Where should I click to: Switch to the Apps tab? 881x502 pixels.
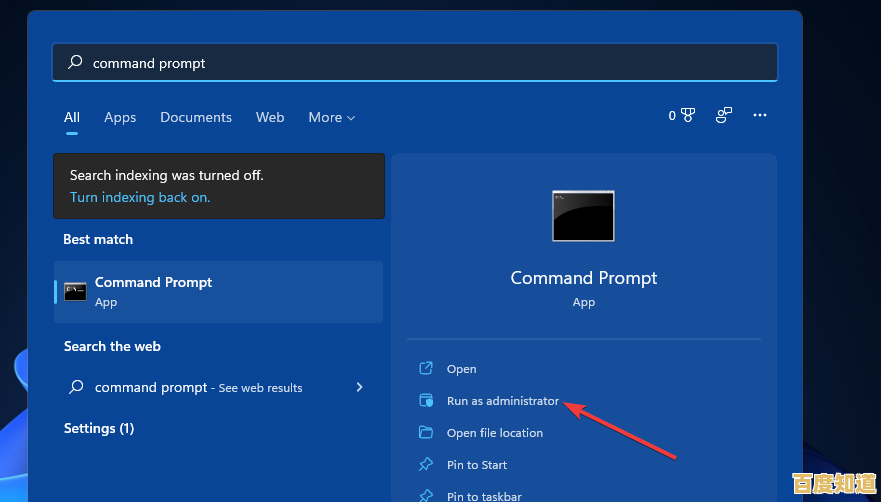tap(120, 118)
